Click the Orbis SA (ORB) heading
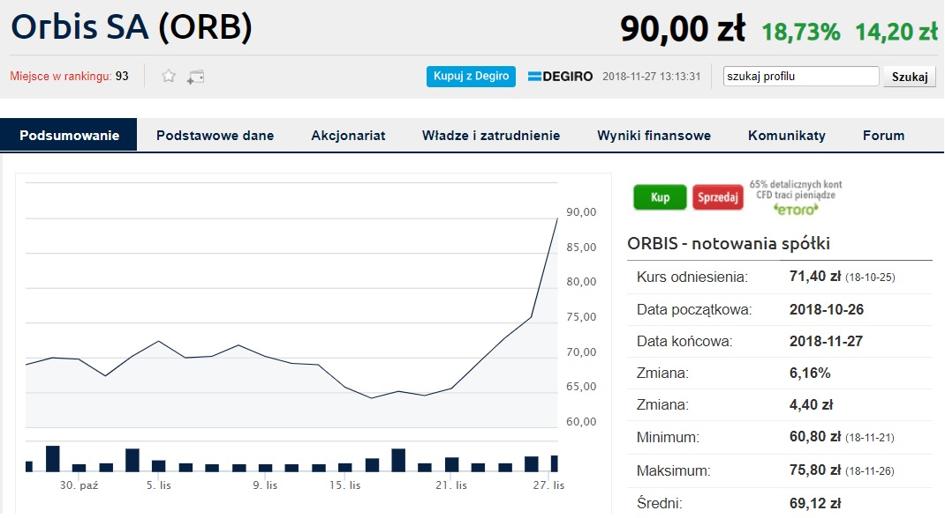This screenshot has height=518, width=945. click(x=132, y=28)
